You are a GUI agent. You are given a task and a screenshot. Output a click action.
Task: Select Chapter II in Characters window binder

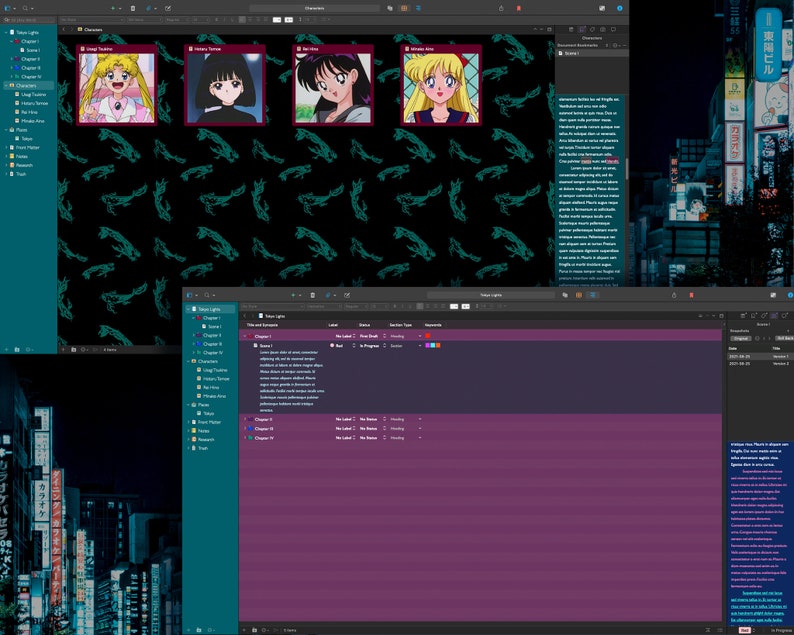coord(30,59)
